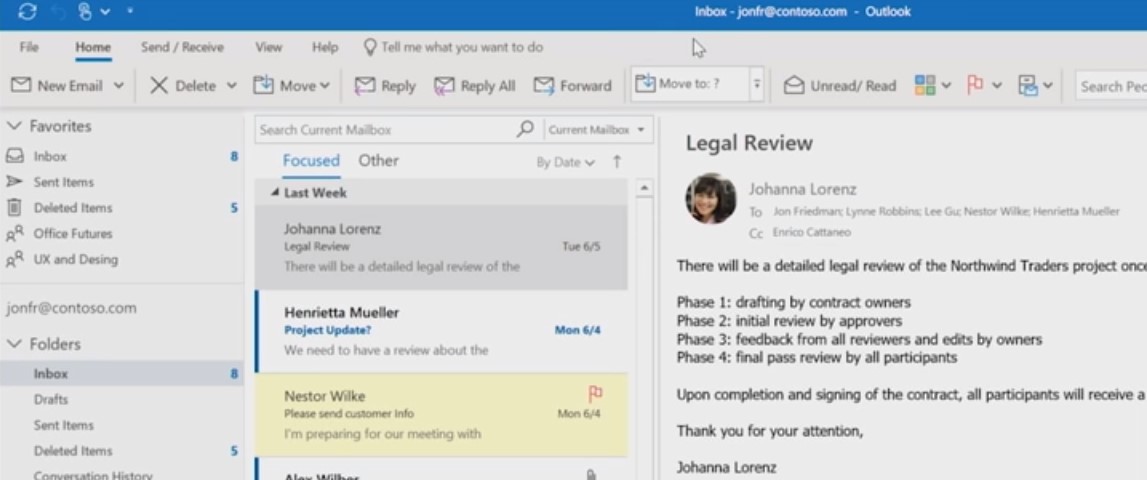Select Inbox in the Folders list
Image resolution: width=1147 pixels, height=480 pixels.
pos(121,373)
